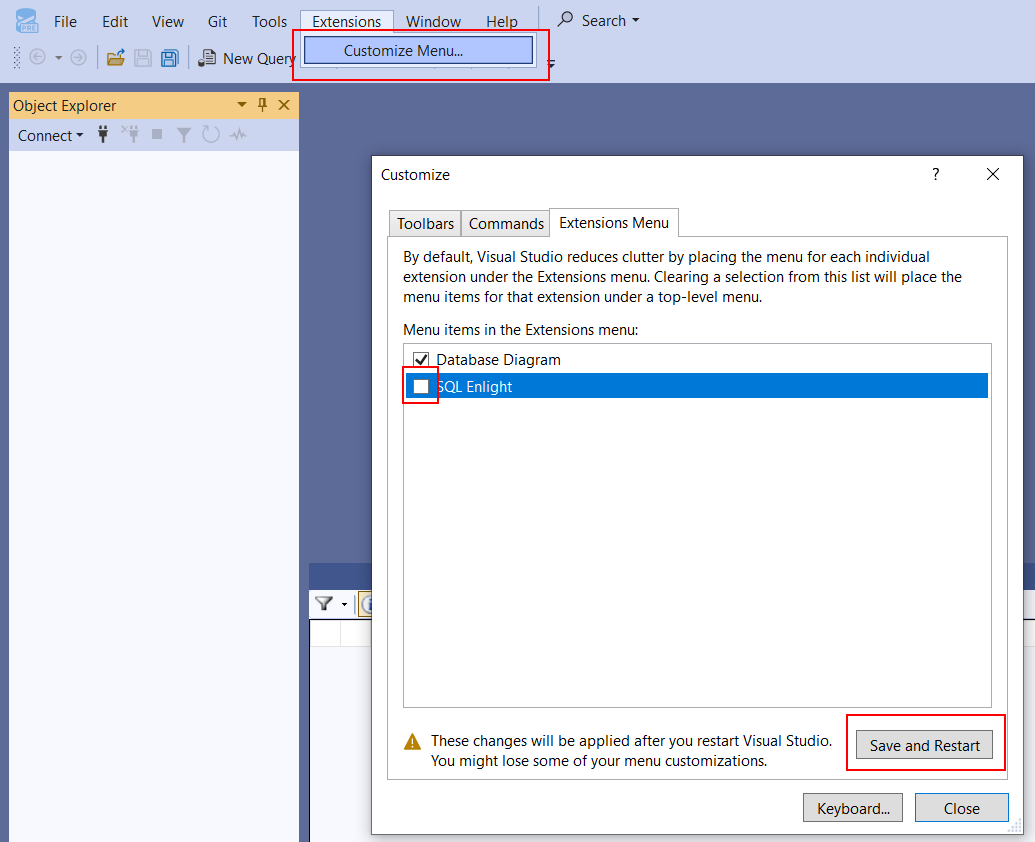1035x842 pixels.
Task: Click the help question mark in Customize dialog
Action: tap(936, 174)
